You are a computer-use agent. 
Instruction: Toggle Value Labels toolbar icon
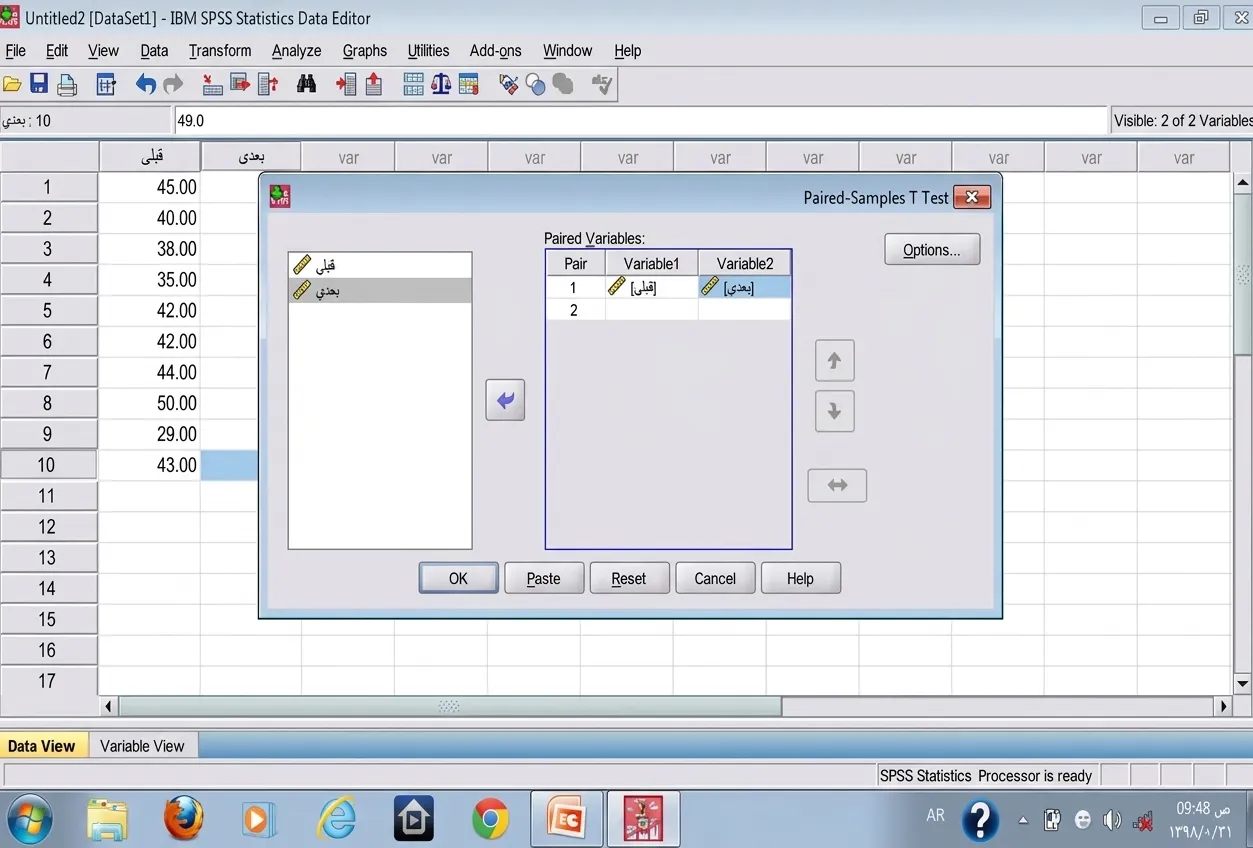tap(508, 85)
